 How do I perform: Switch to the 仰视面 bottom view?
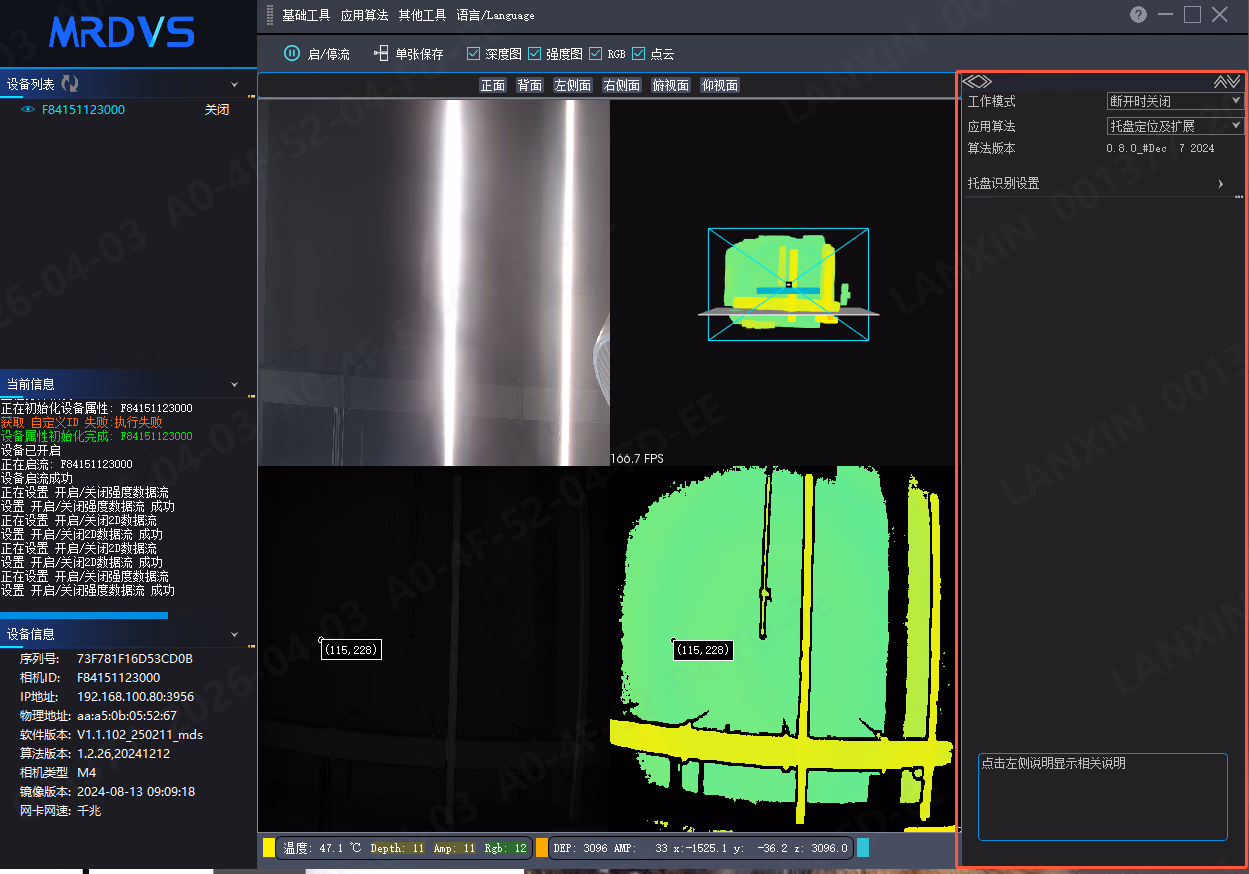[720, 86]
